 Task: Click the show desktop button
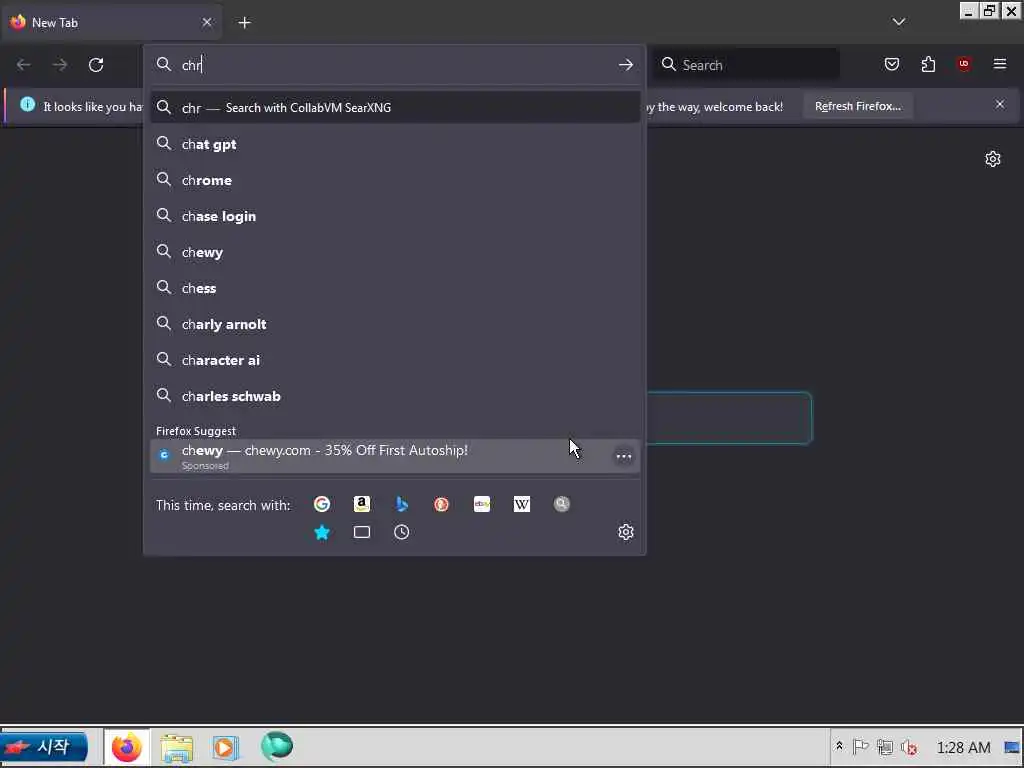1012,747
